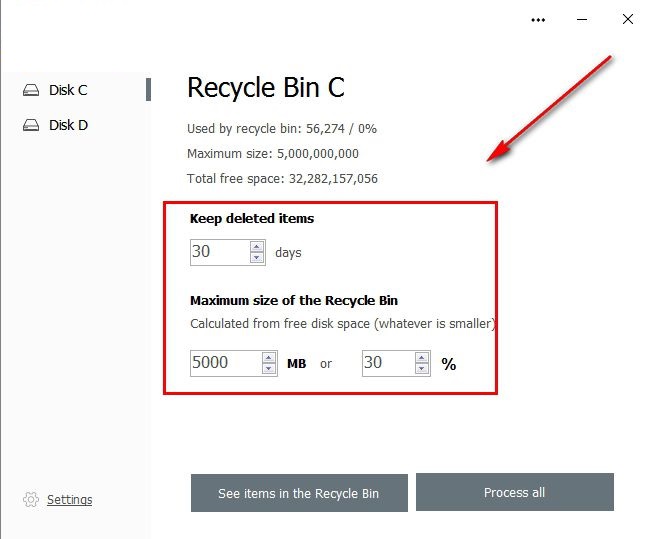Click 'Used by recycle bin: 56,274 / 0%' text
The image size is (651, 539).
coord(282,129)
